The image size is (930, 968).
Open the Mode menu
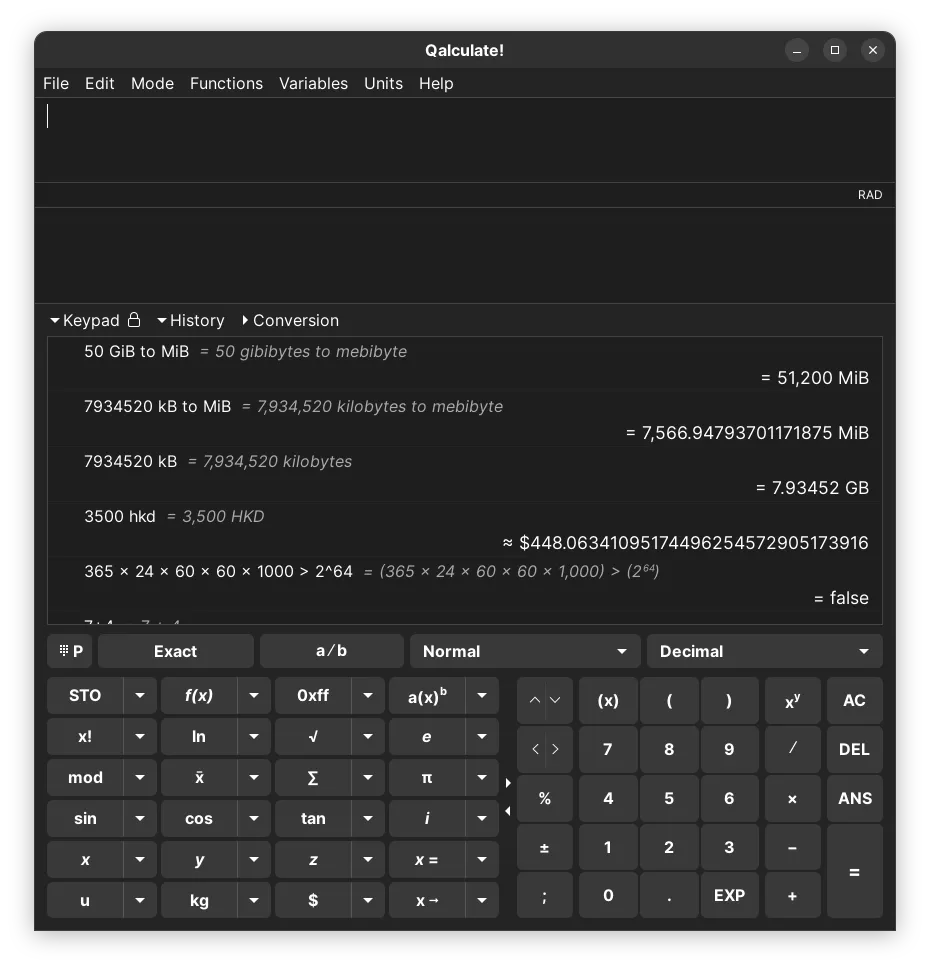[153, 83]
